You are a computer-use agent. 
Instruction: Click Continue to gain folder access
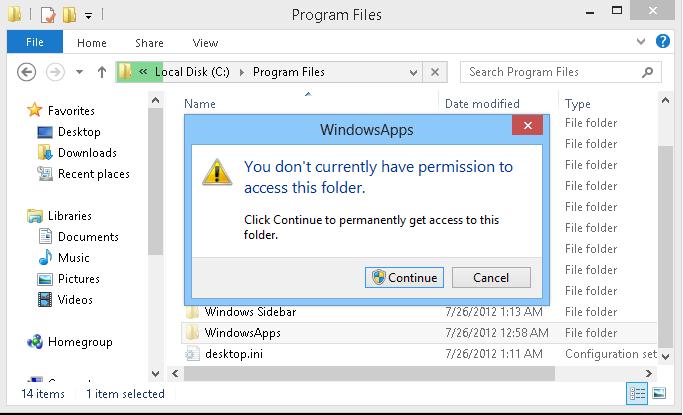[404, 277]
